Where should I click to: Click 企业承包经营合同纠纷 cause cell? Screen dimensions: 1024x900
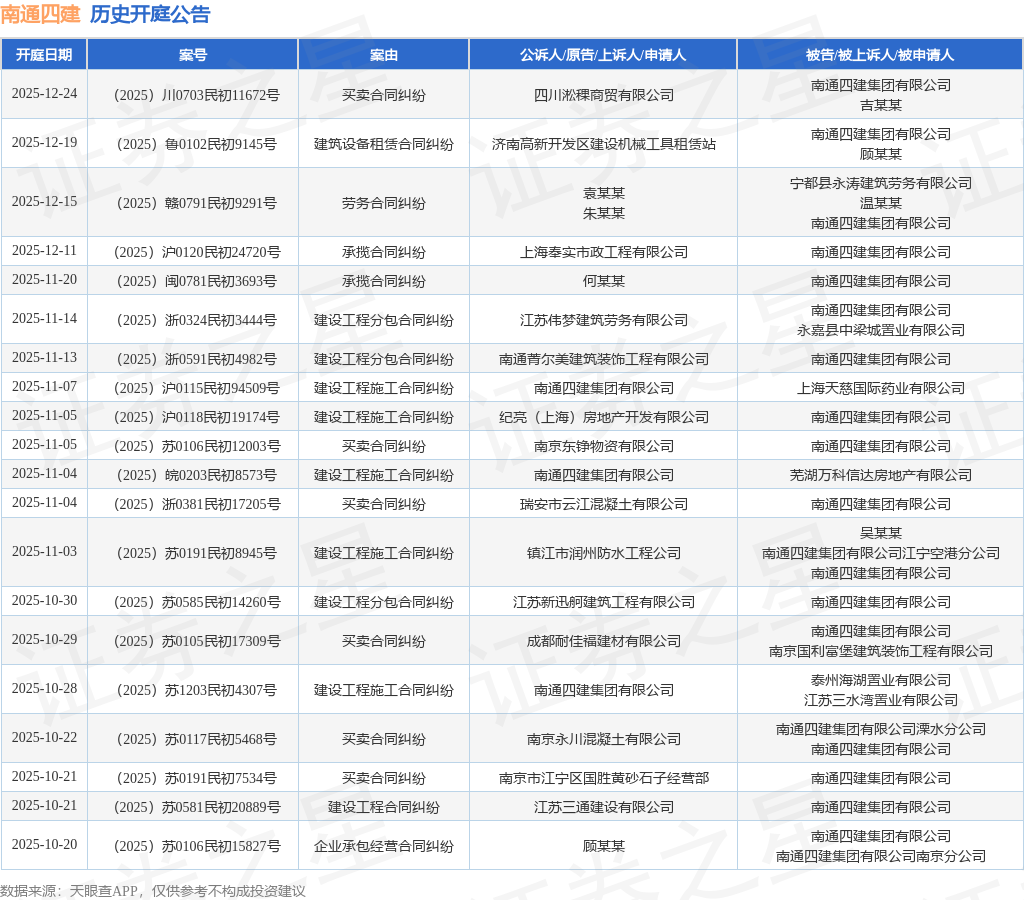point(383,846)
